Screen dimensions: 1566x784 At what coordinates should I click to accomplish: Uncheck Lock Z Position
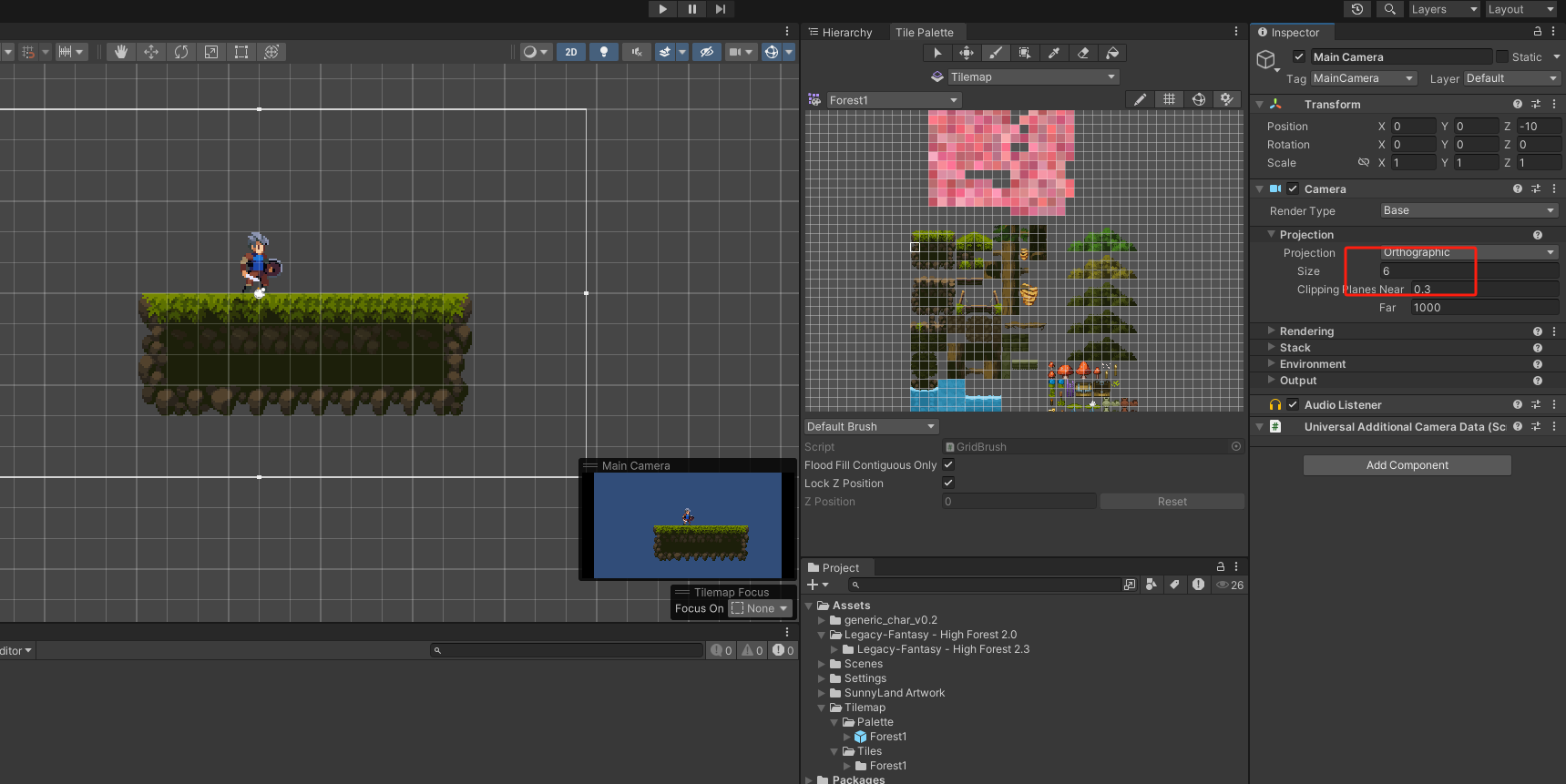point(948,483)
